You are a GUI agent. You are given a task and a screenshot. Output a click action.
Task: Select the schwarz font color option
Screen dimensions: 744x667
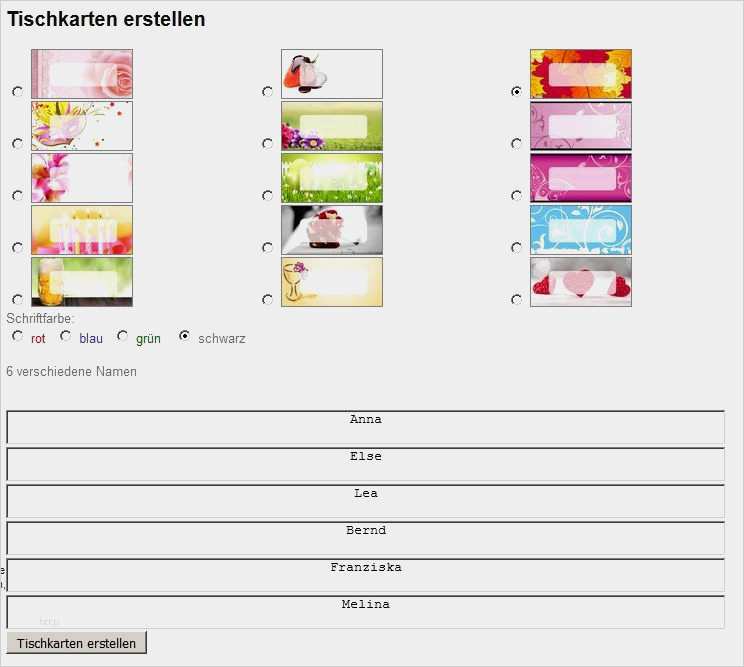click(x=184, y=337)
